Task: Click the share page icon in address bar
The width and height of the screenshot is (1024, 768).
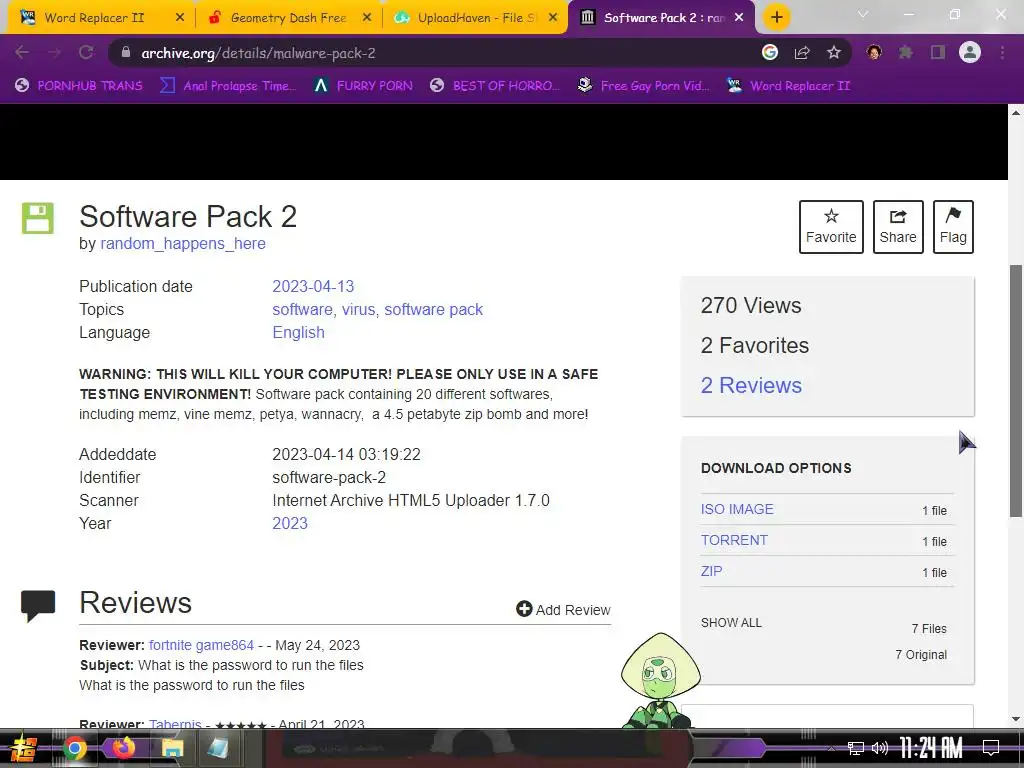Action: coord(802,52)
